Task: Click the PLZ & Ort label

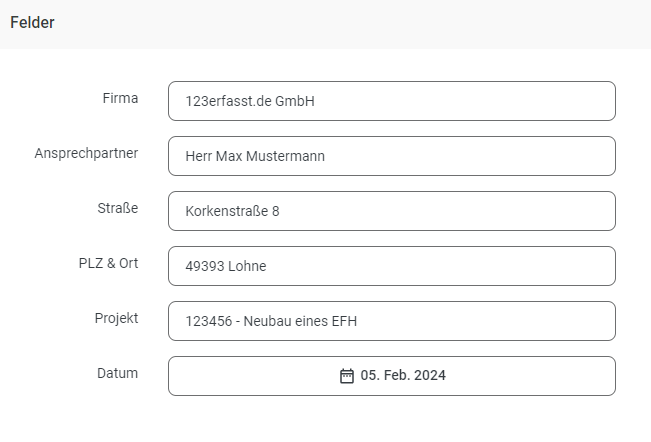Action: point(108,263)
